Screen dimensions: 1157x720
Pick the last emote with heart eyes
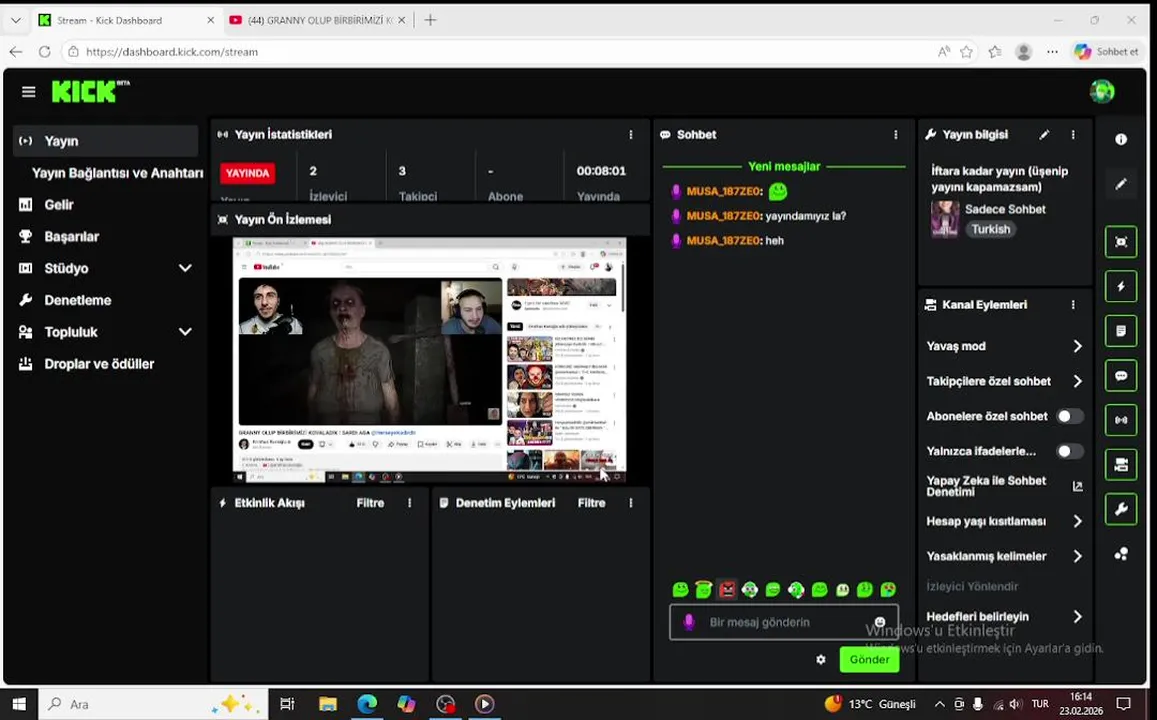pyautogui.click(x=888, y=589)
